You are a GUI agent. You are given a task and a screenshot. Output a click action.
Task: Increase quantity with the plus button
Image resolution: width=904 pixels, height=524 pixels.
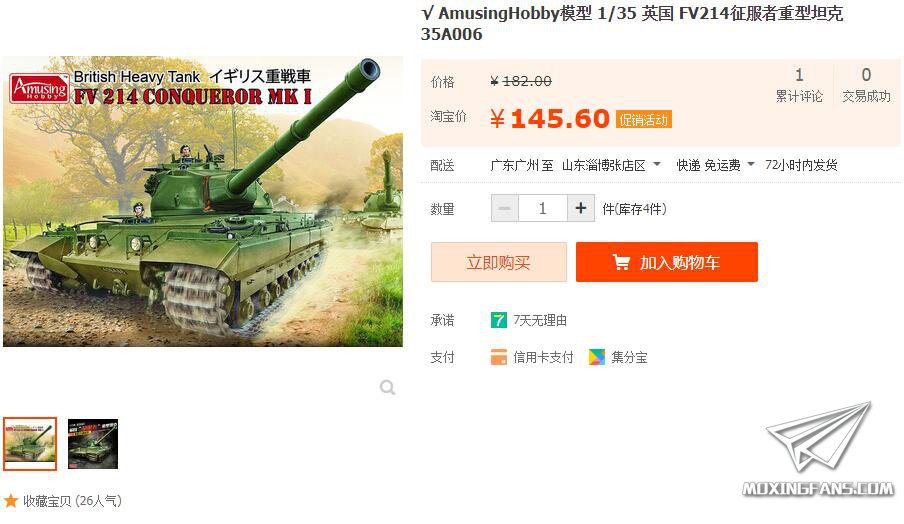(581, 208)
